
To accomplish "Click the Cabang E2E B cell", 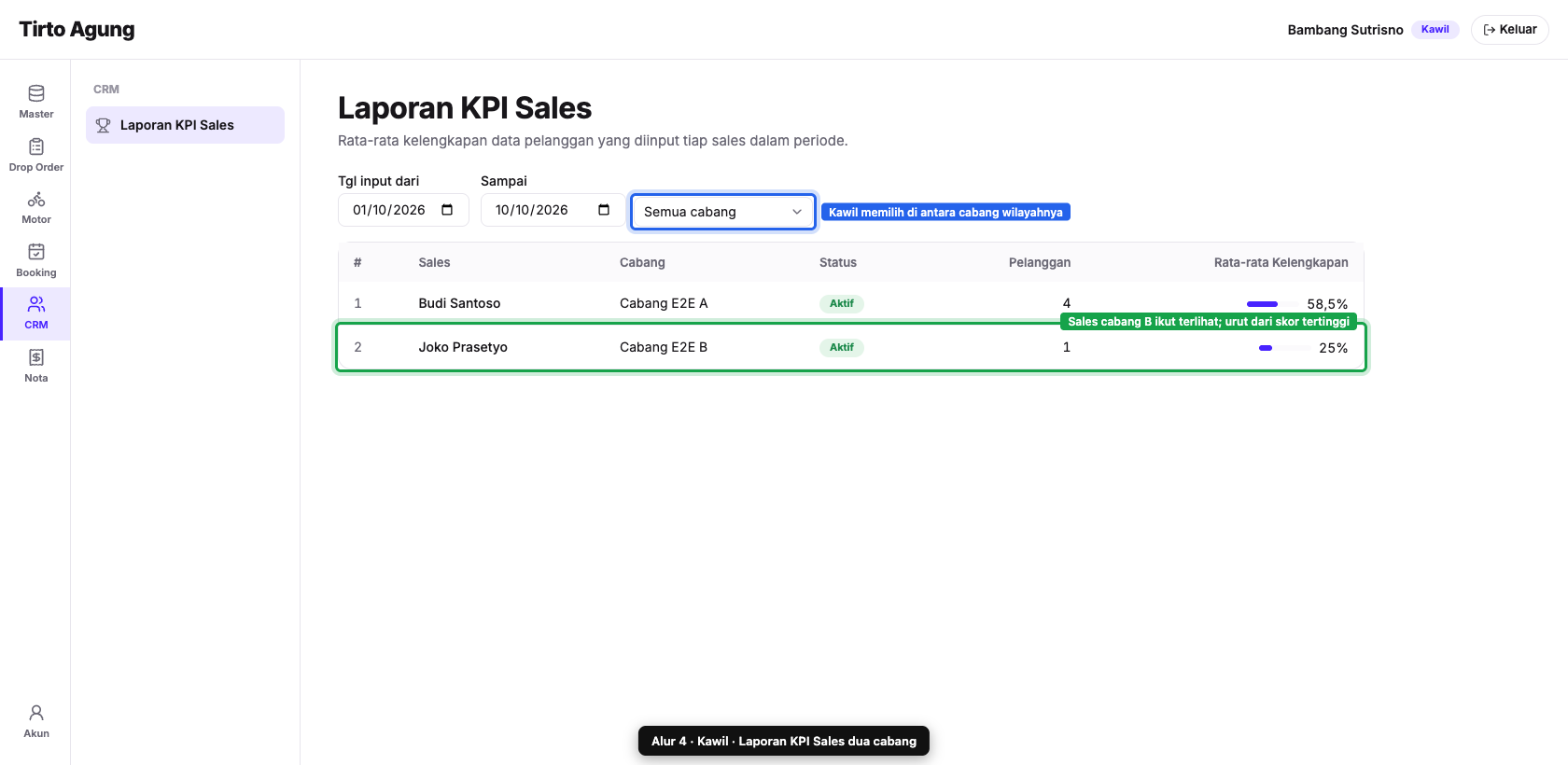I will click(664, 347).
